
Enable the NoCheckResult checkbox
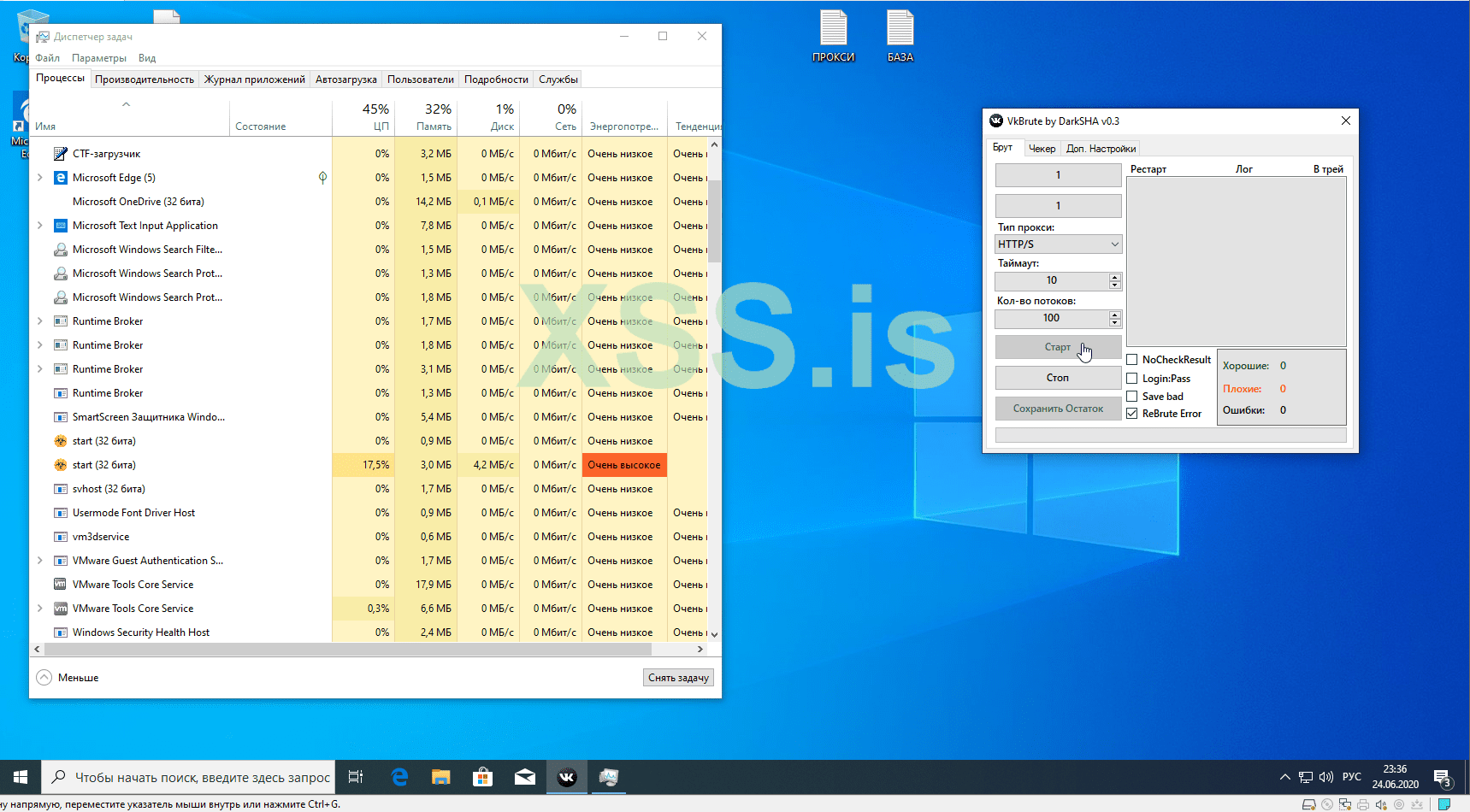[x=1132, y=360]
